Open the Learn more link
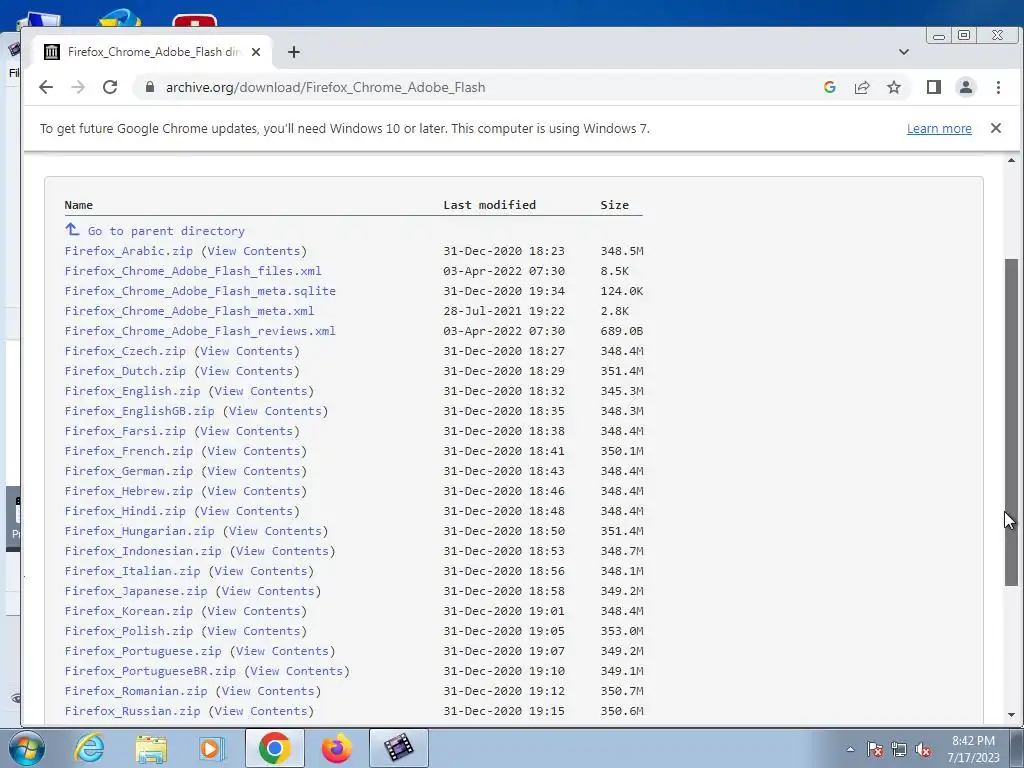This screenshot has width=1024, height=768. point(939,129)
